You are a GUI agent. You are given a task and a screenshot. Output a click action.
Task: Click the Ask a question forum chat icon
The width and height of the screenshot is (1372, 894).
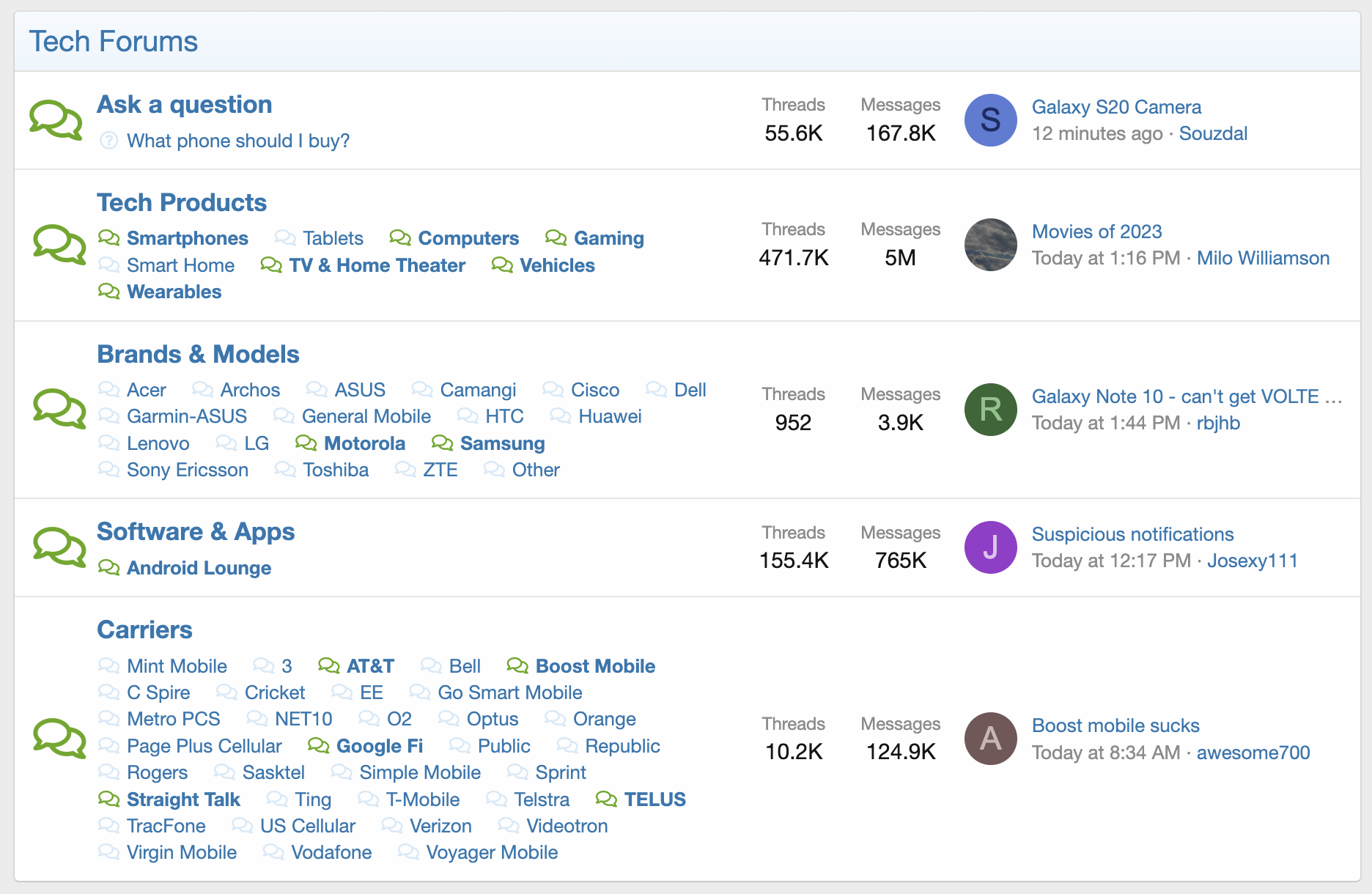pos(56,119)
